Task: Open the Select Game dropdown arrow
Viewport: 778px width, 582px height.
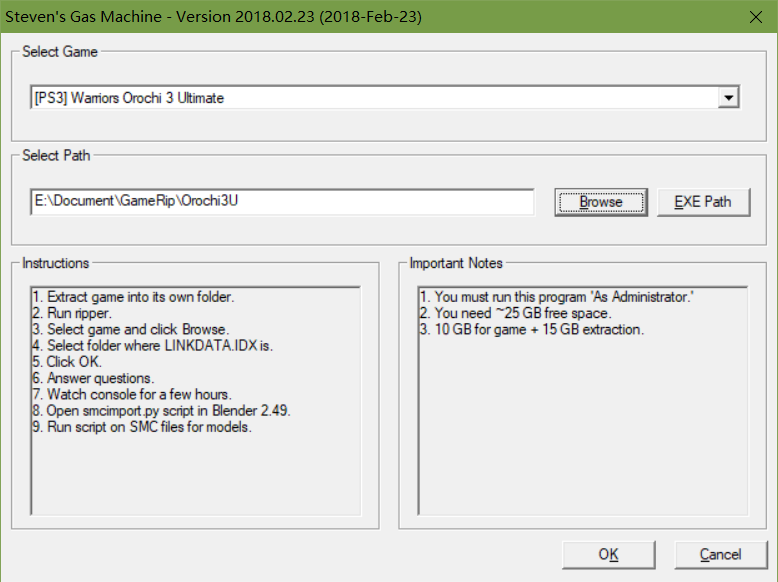Action: 728,97
